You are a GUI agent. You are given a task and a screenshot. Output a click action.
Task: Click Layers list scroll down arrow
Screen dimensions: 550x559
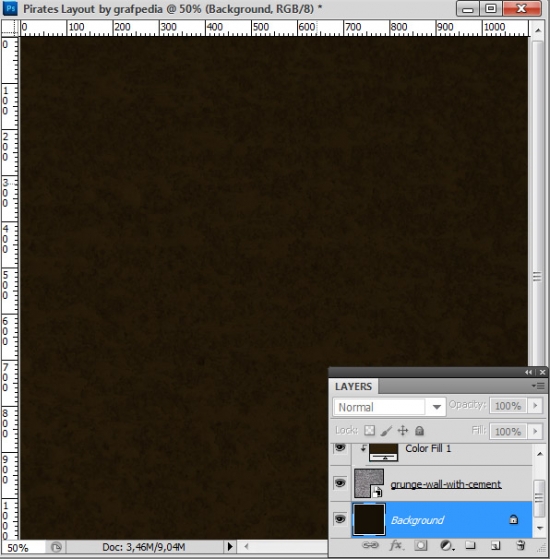(540, 528)
